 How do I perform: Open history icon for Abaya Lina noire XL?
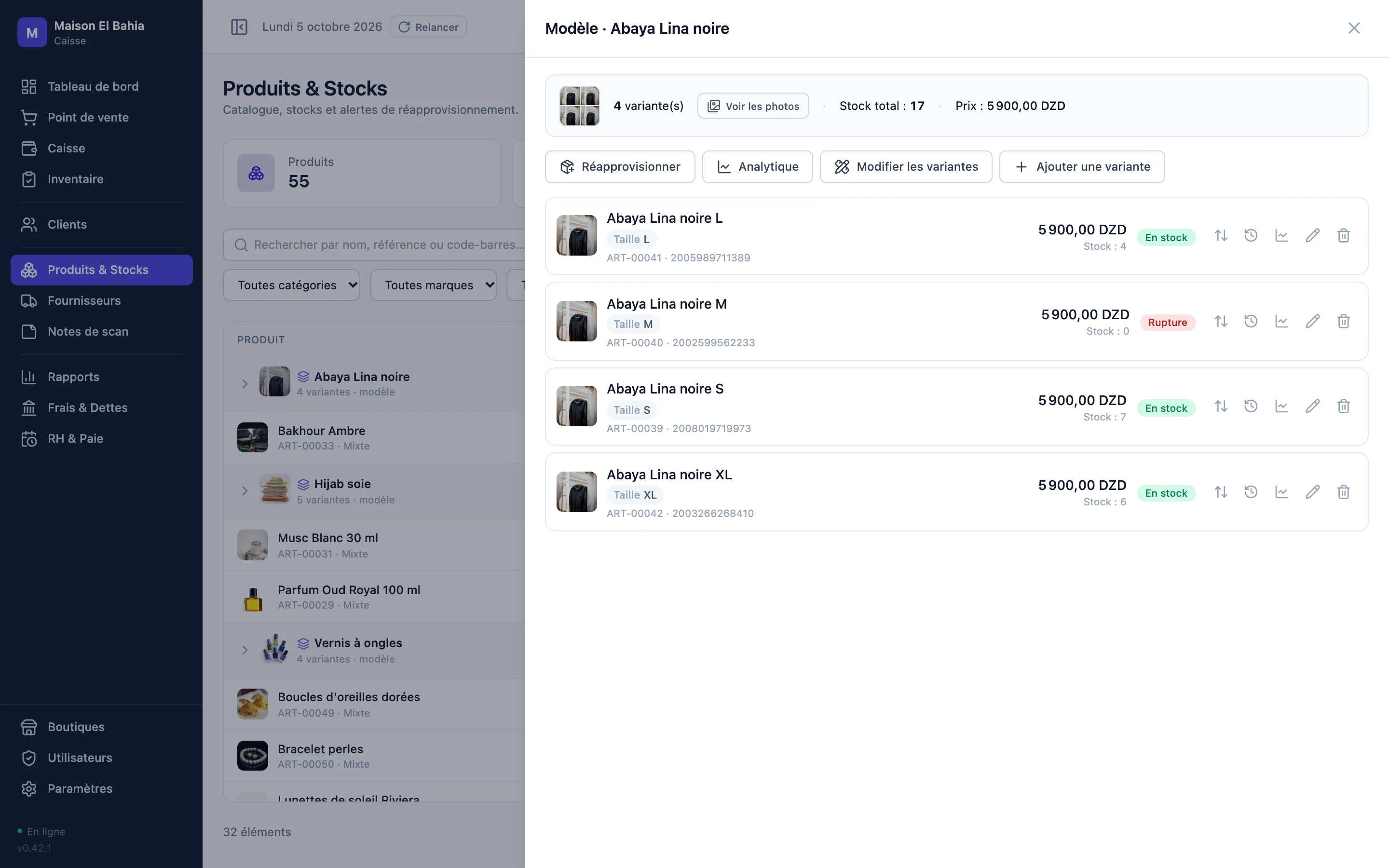(x=1251, y=492)
